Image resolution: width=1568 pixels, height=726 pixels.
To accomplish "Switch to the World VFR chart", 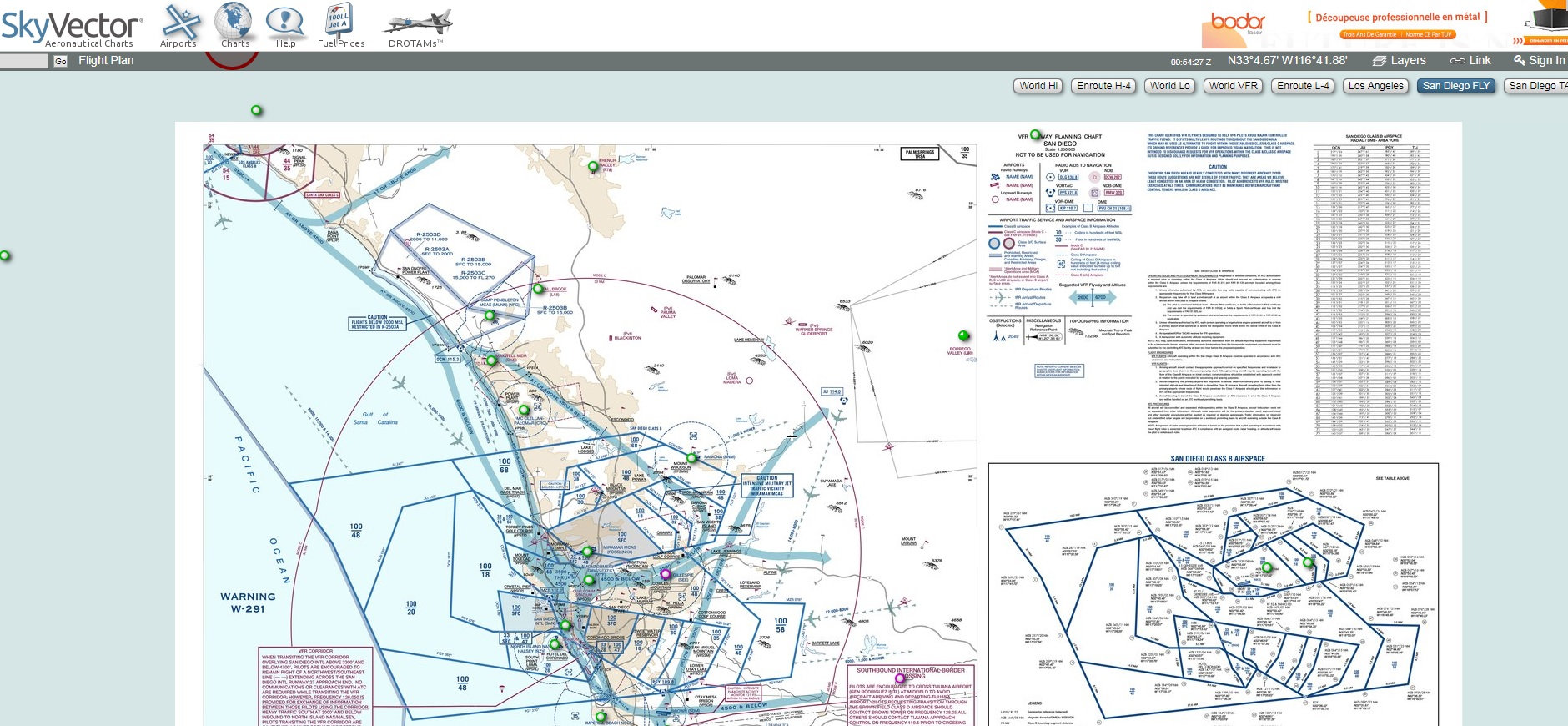I will [x=1233, y=86].
